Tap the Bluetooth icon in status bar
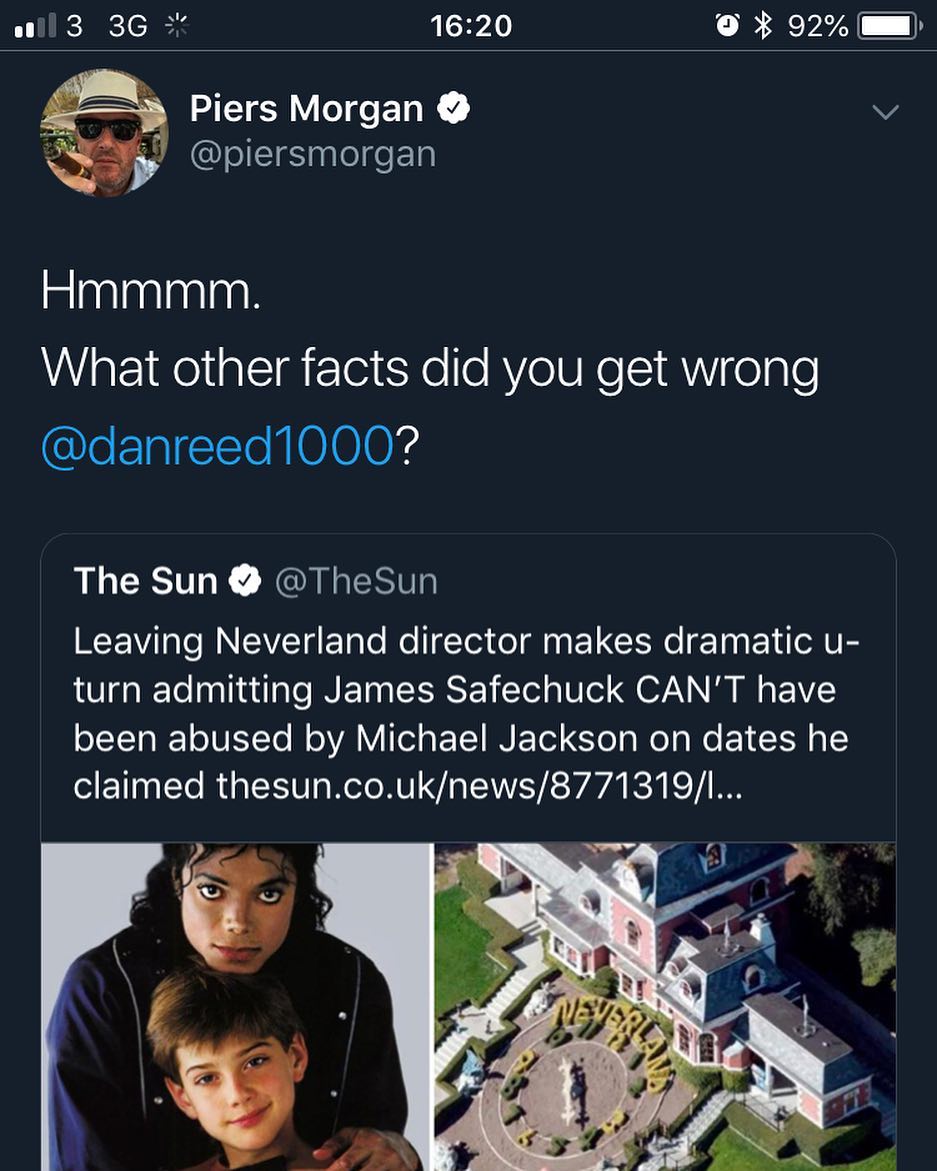This screenshot has height=1171, width=937. point(764,25)
